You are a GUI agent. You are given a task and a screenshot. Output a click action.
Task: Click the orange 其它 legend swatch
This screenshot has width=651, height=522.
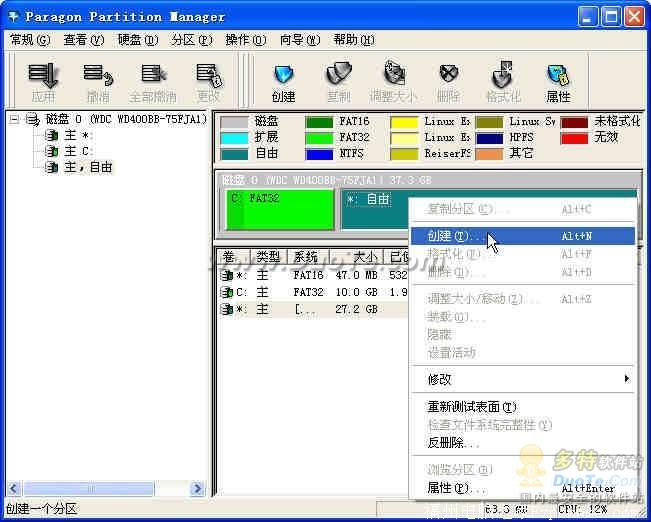tap(489, 154)
